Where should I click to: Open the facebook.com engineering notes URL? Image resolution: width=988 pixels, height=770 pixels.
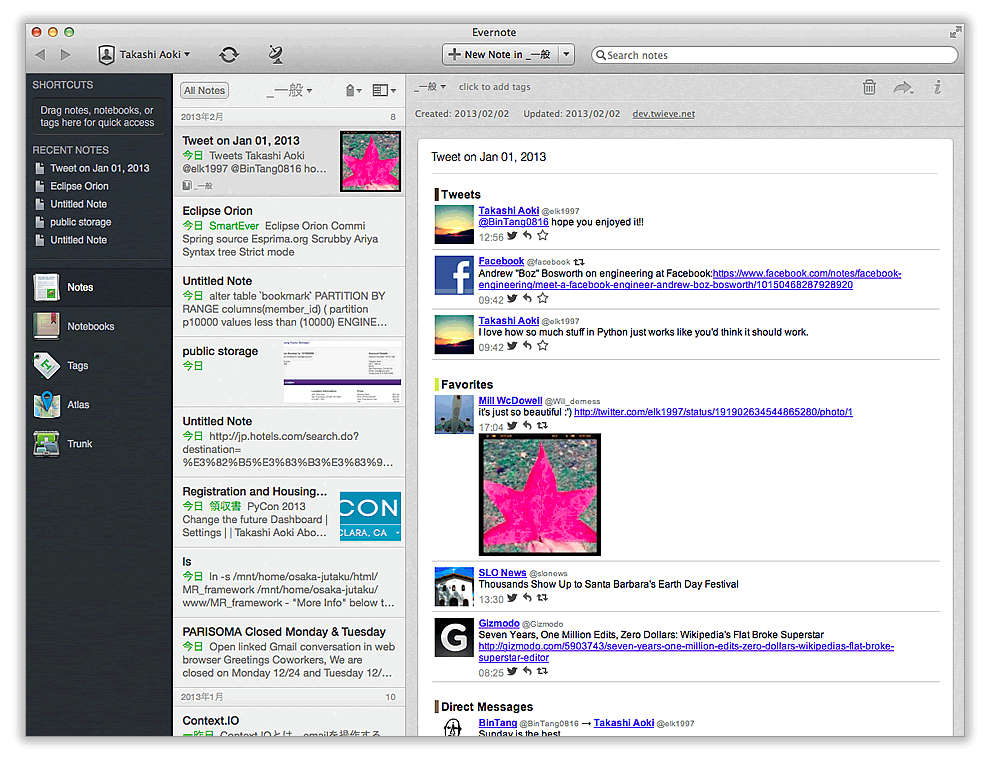point(689,279)
